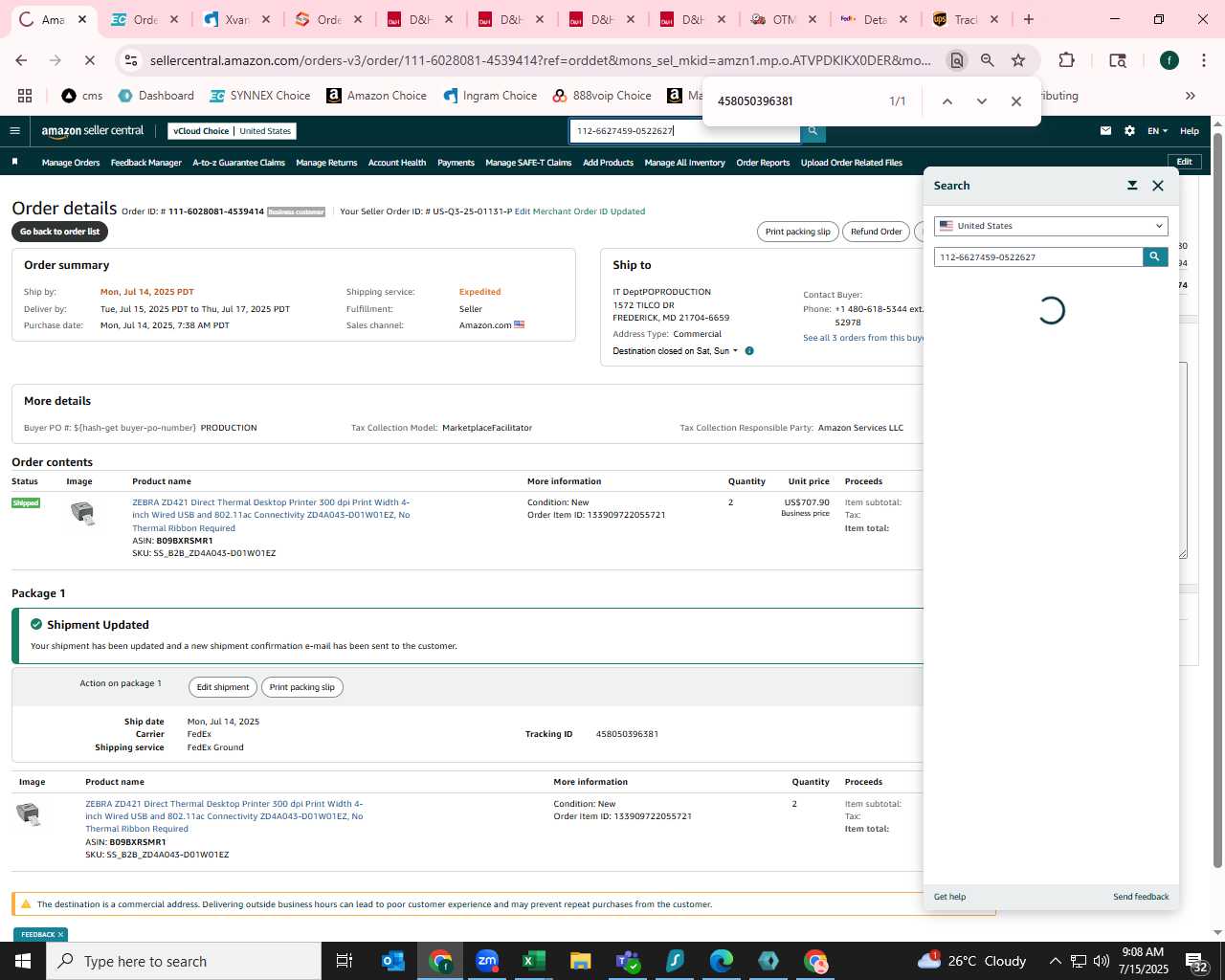This screenshot has width=1225, height=980.
Task: Click Send feedback in the Search panel
Action: click(x=1141, y=897)
